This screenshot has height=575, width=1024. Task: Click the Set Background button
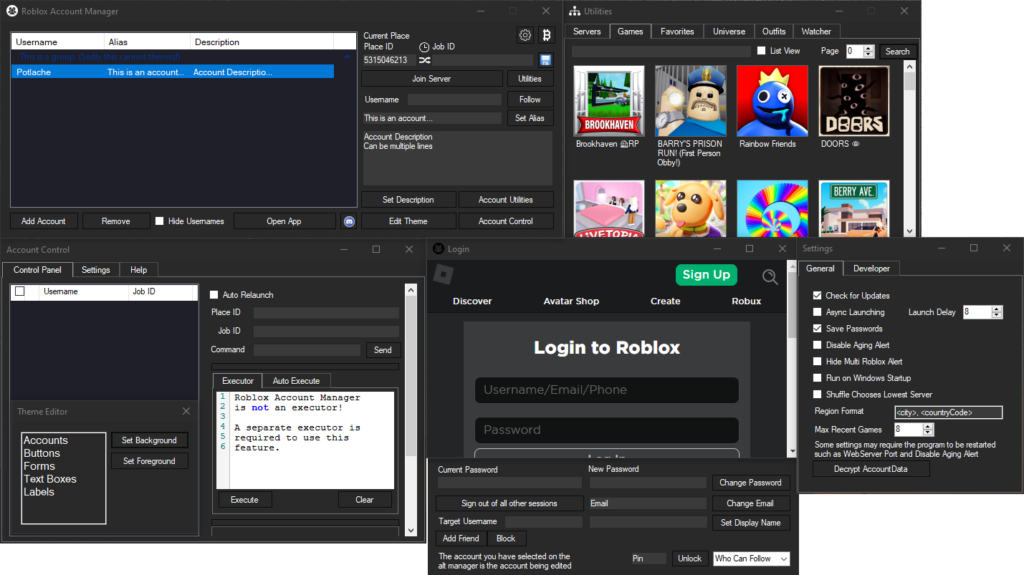point(149,440)
